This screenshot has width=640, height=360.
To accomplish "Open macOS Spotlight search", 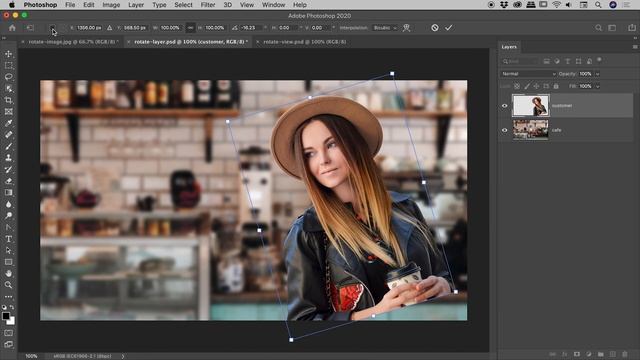I will coord(598,5).
